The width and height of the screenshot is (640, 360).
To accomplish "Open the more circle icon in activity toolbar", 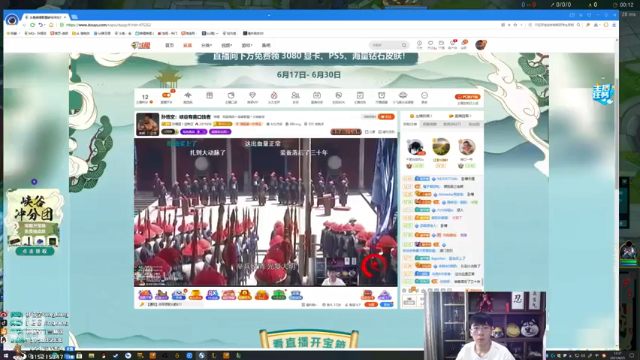I will point(424,96).
